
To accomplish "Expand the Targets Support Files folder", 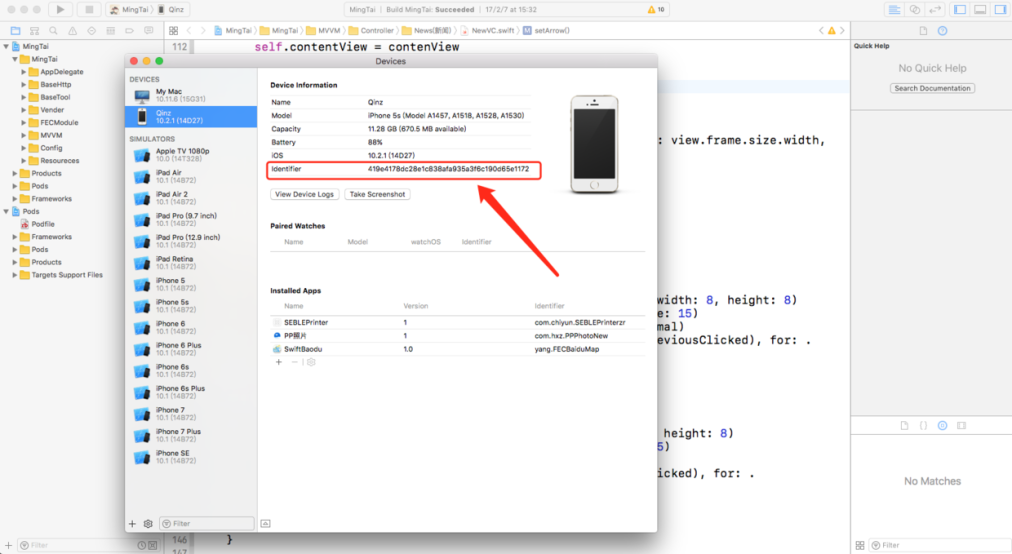I will coord(15,275).
